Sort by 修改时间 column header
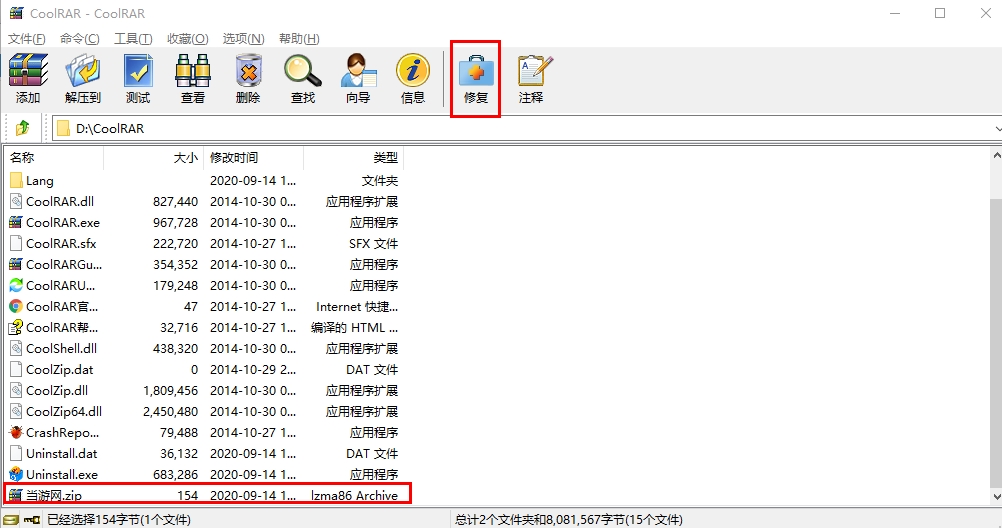The image size is (1002, 528). click(253, 157)
